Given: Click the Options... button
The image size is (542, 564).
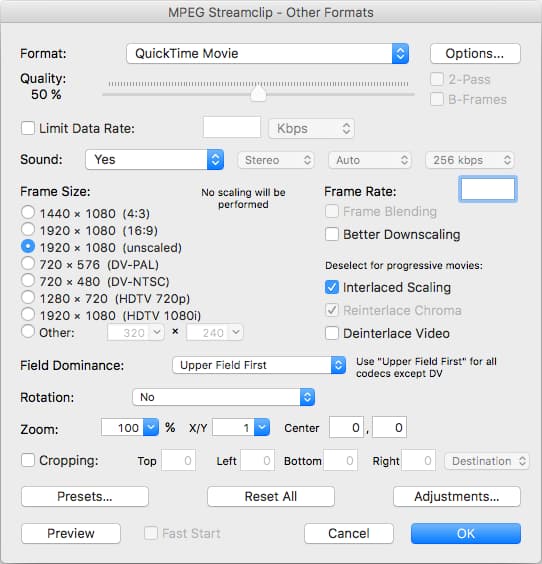Looking at the screenshot, I should coord(475,54).
